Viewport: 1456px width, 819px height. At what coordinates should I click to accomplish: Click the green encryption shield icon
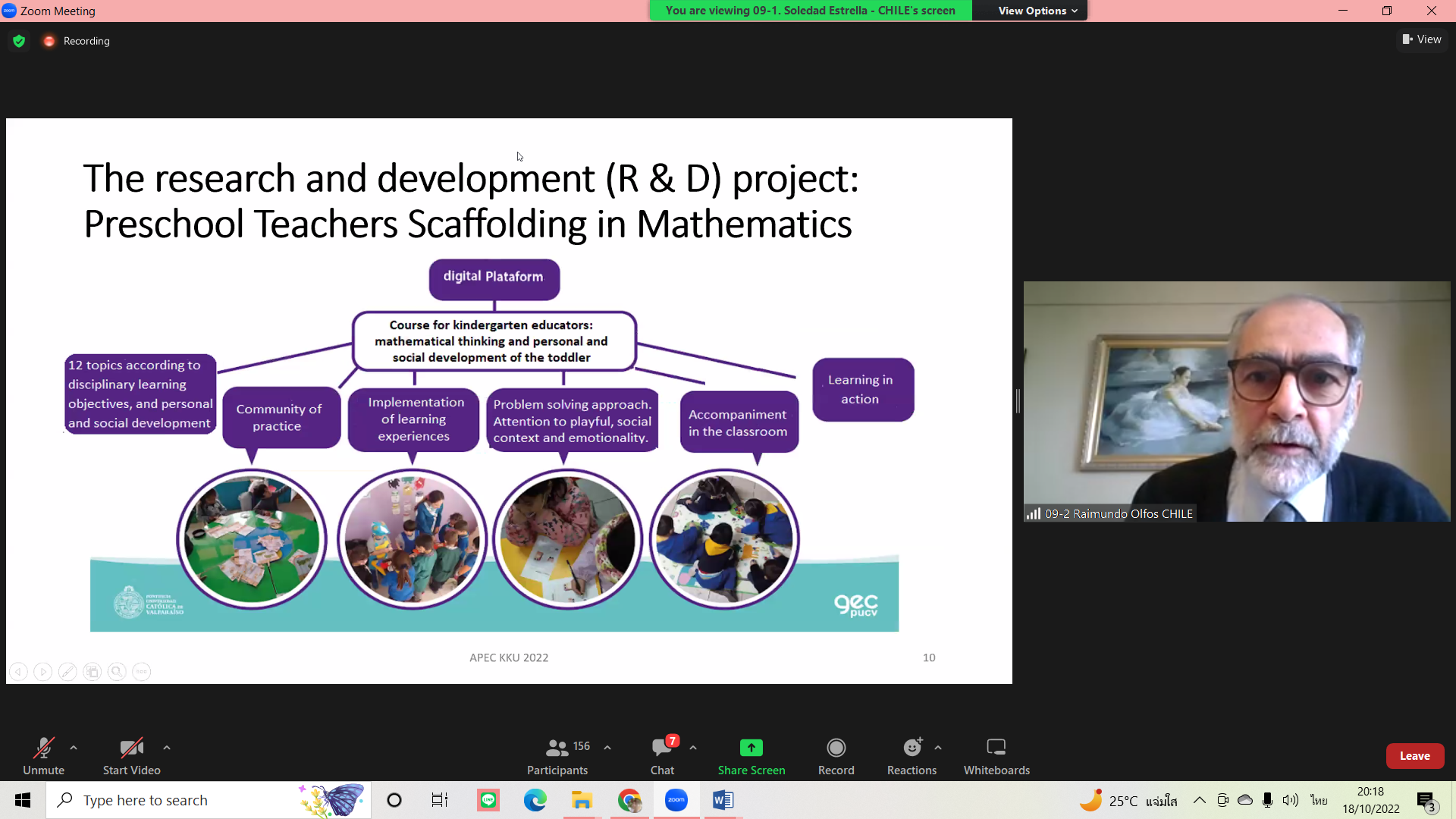tap(19, 41)
